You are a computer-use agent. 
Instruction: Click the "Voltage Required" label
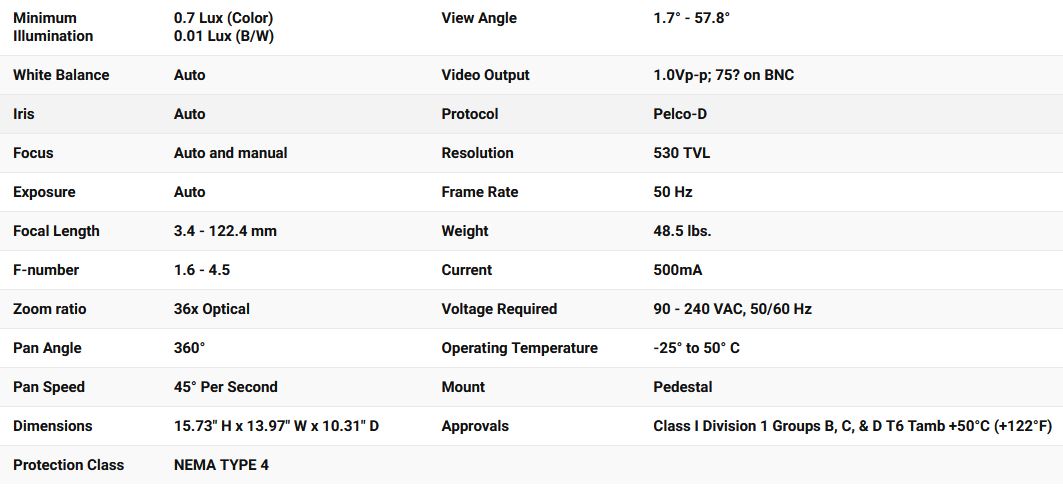[499, 309]
